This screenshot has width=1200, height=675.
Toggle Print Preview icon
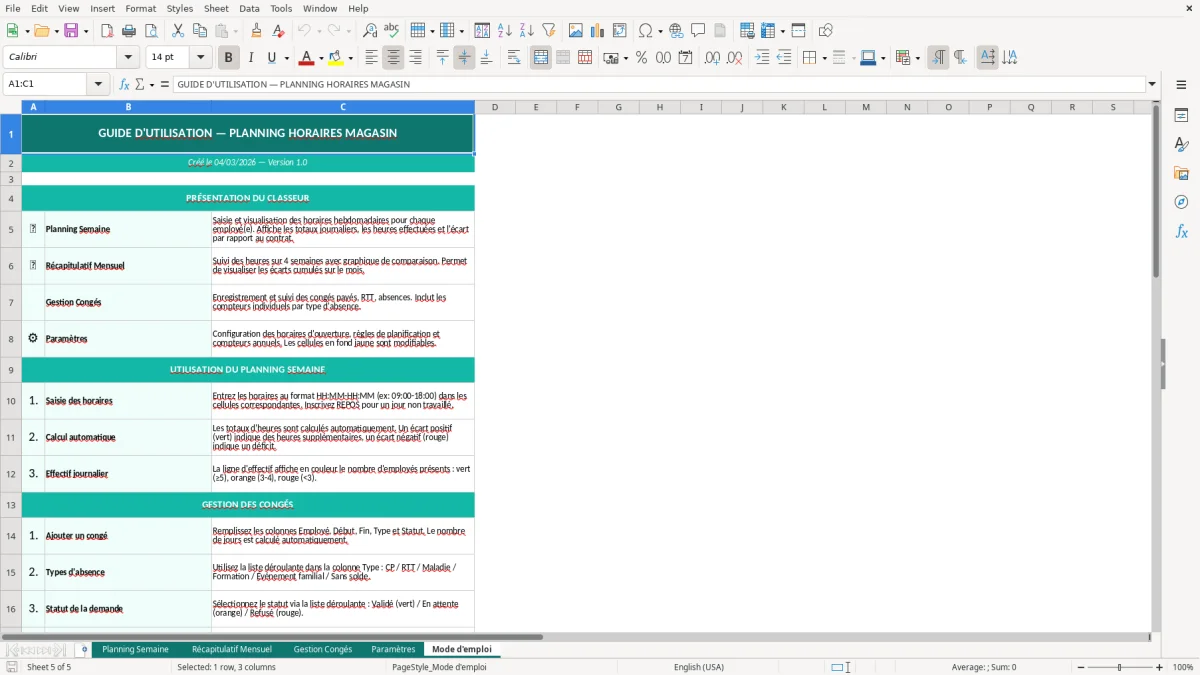[x=151, y=31]
